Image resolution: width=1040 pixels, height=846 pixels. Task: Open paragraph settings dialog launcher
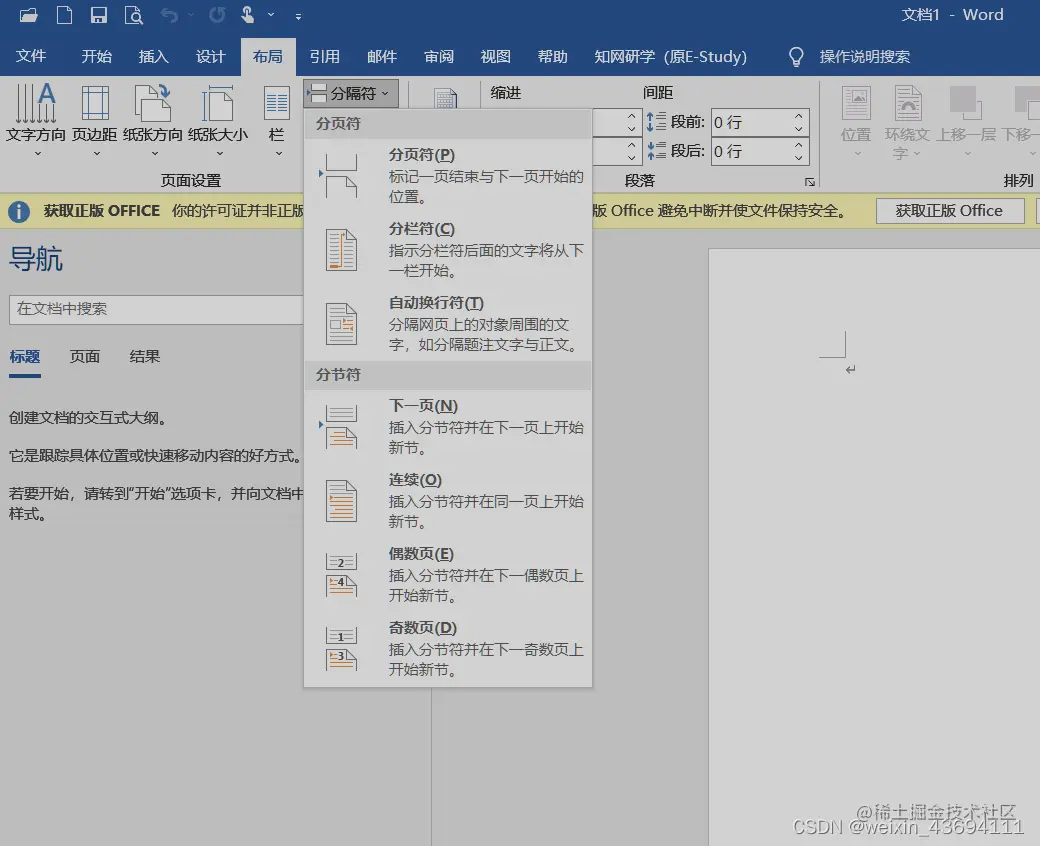[810, 182]
